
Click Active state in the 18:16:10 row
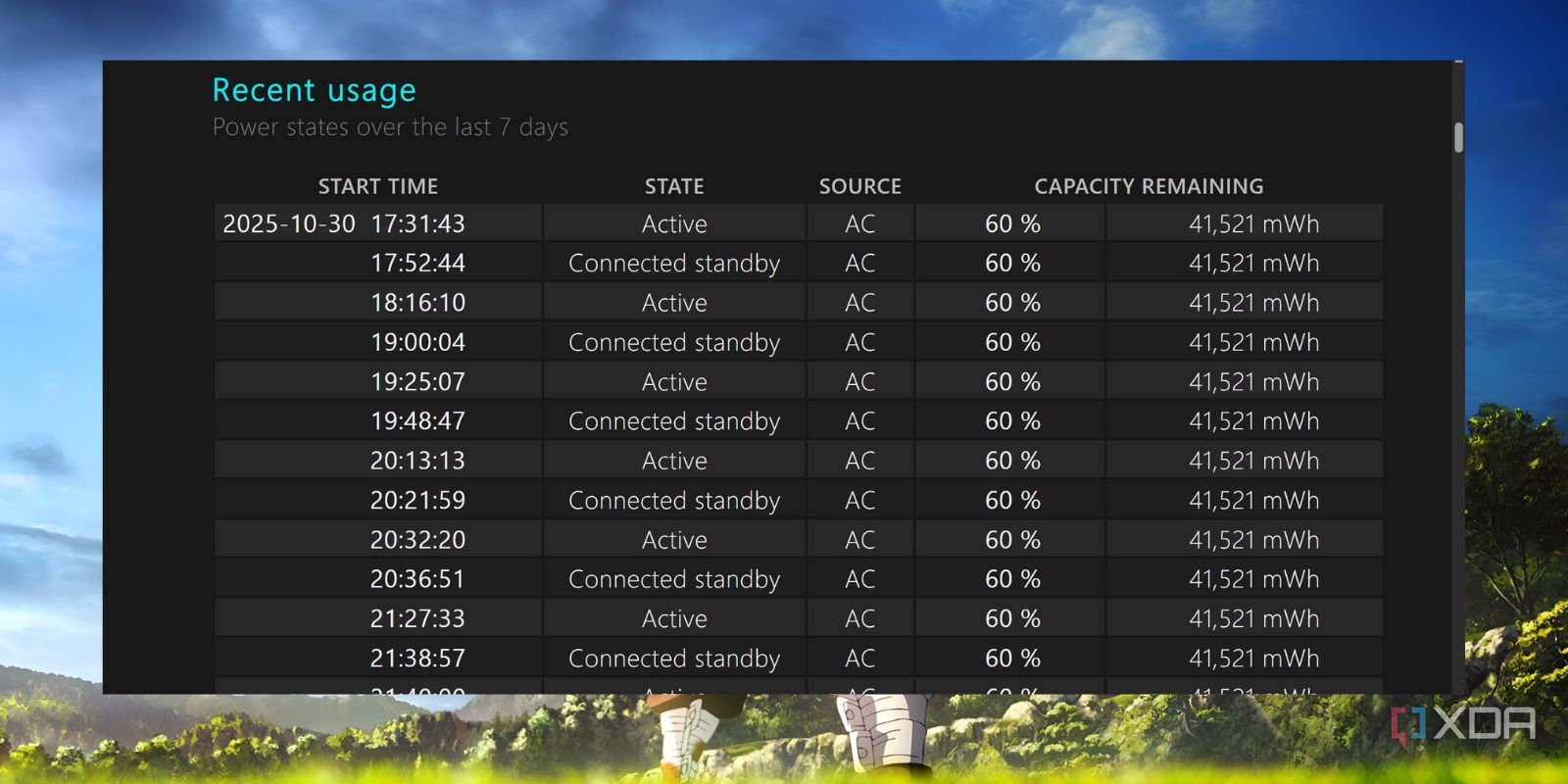click(x=674, y=302)
